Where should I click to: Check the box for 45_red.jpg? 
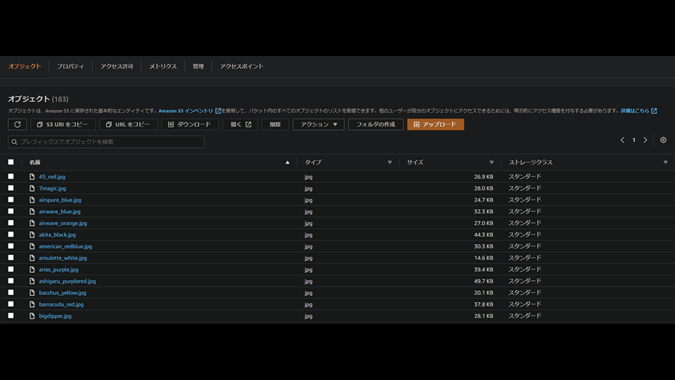(x=11, y=176)
